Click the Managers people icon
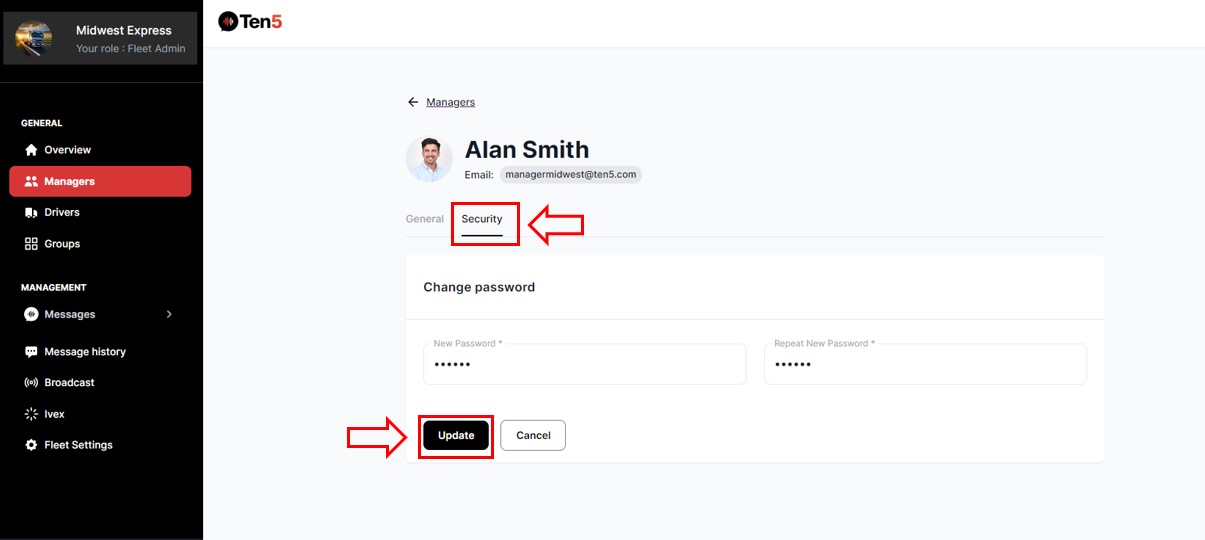Viewport: 1205px width, 540px height. pyautogui.click(x=31, y=182)
